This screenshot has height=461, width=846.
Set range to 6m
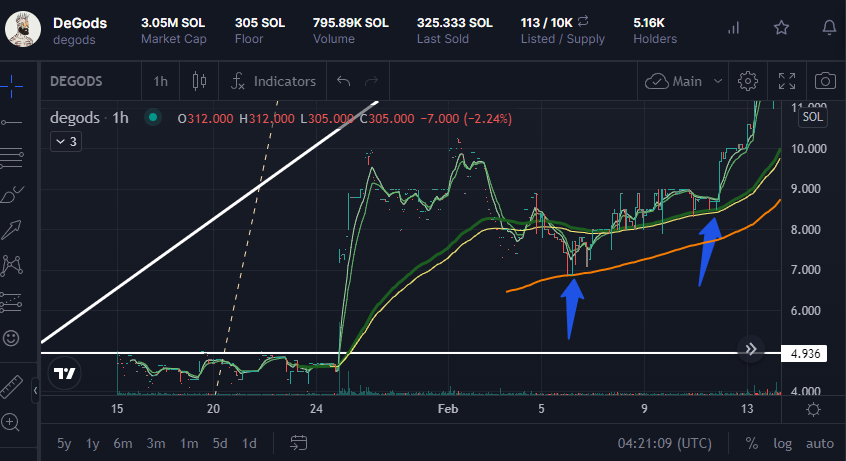[x=123, y=444]
